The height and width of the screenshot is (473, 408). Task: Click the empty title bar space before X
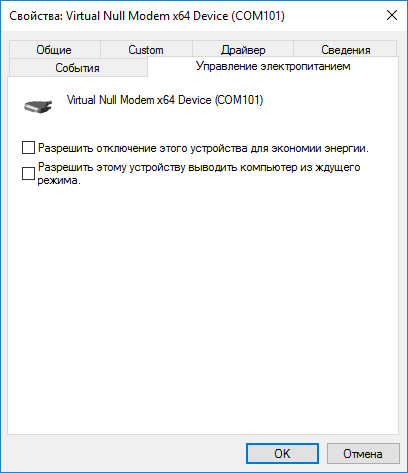(x=333, y=16)
